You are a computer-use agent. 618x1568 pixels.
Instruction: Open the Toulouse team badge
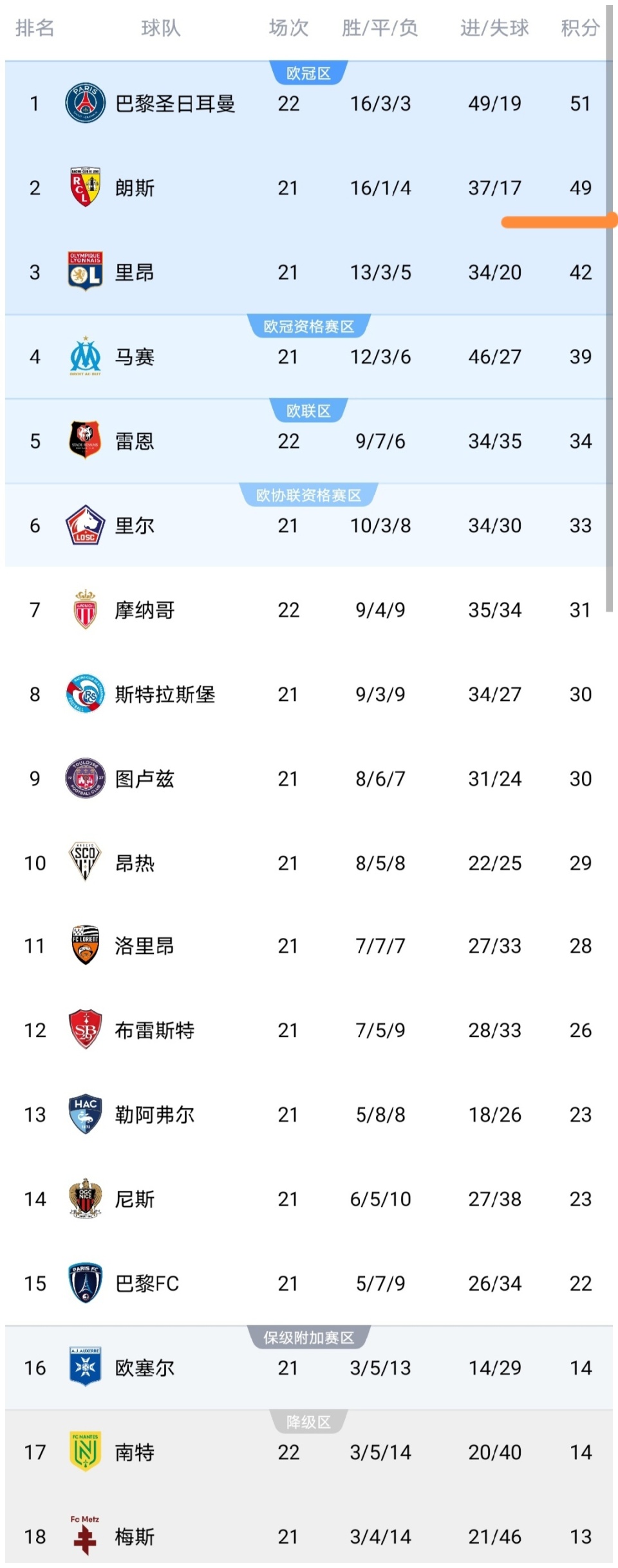(x=85, y=778)
